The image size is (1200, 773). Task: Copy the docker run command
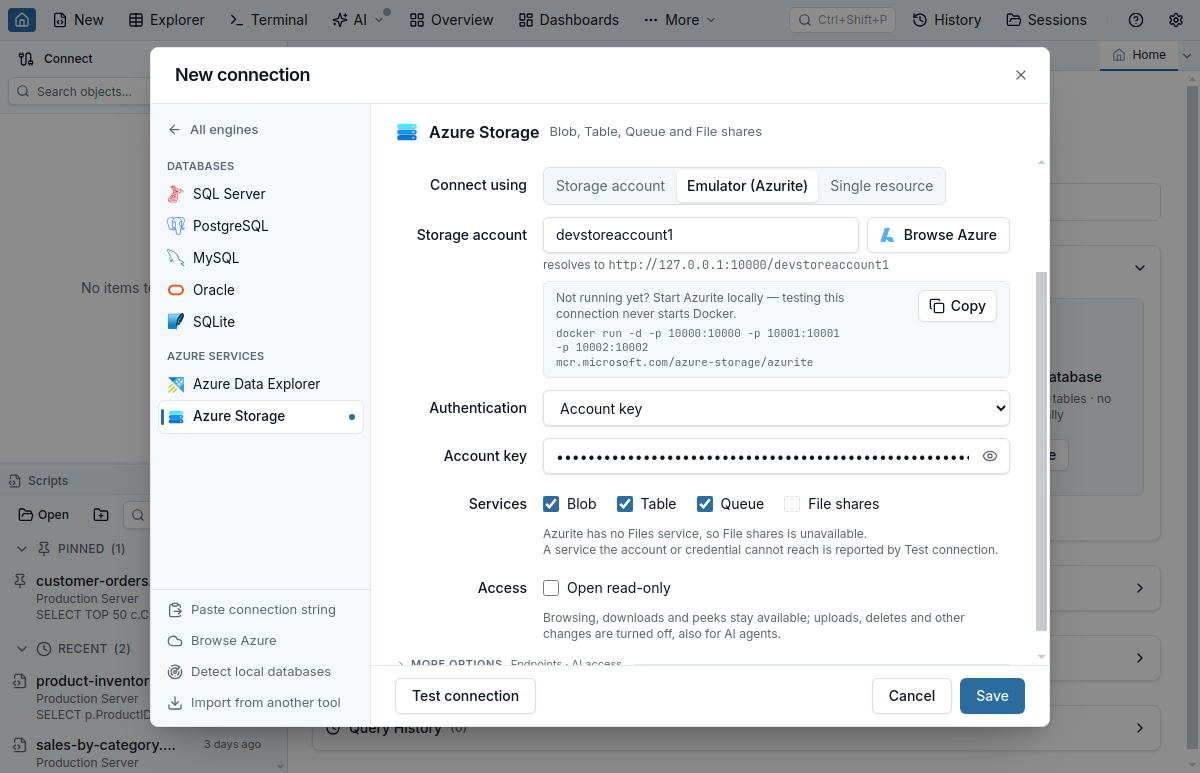(x=957, y=306)
